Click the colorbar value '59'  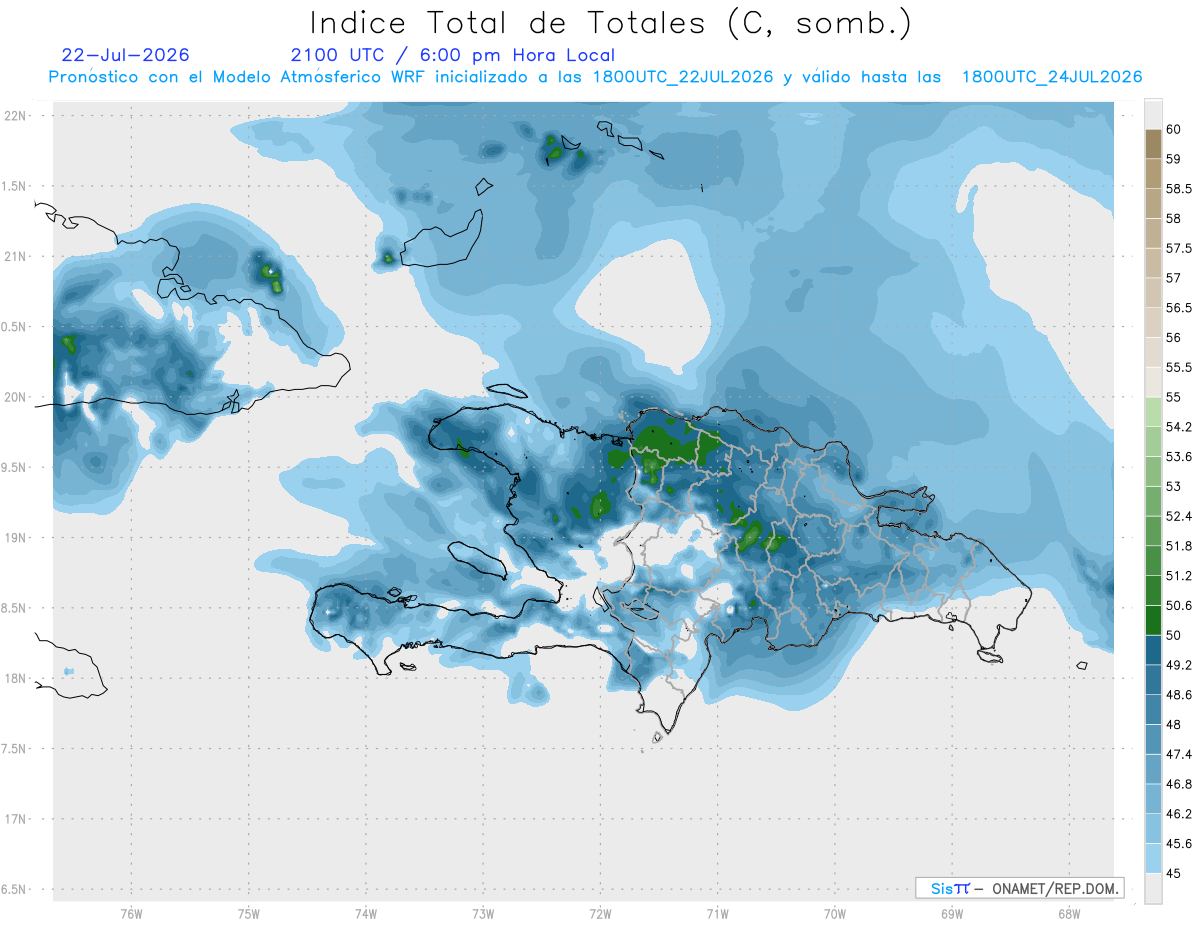[x=1174, y=159]
